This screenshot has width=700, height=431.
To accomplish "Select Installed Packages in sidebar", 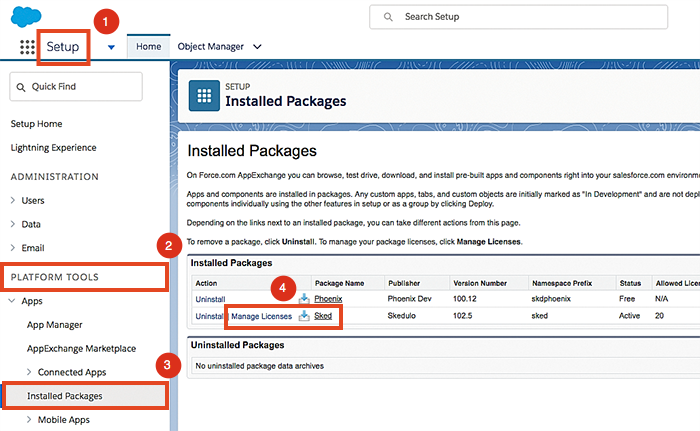I will pos(65,396).
